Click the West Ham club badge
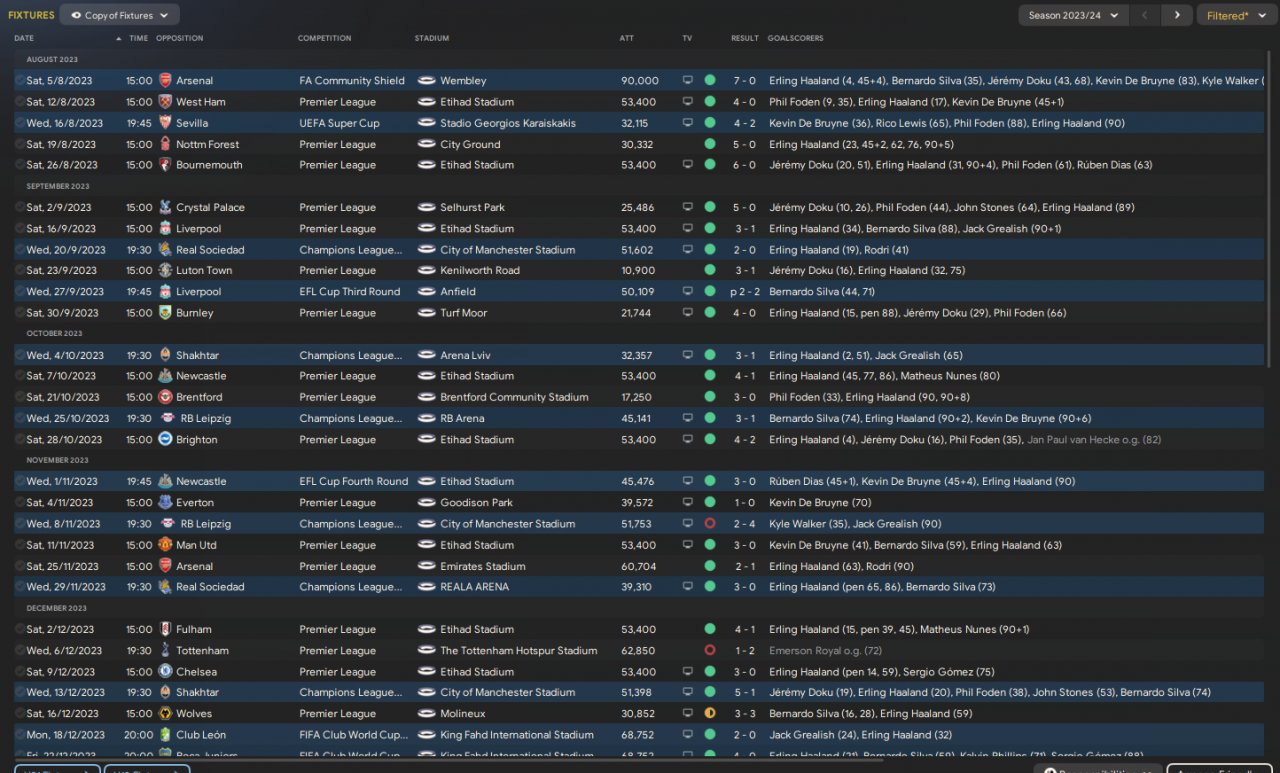 coord(165,102)
